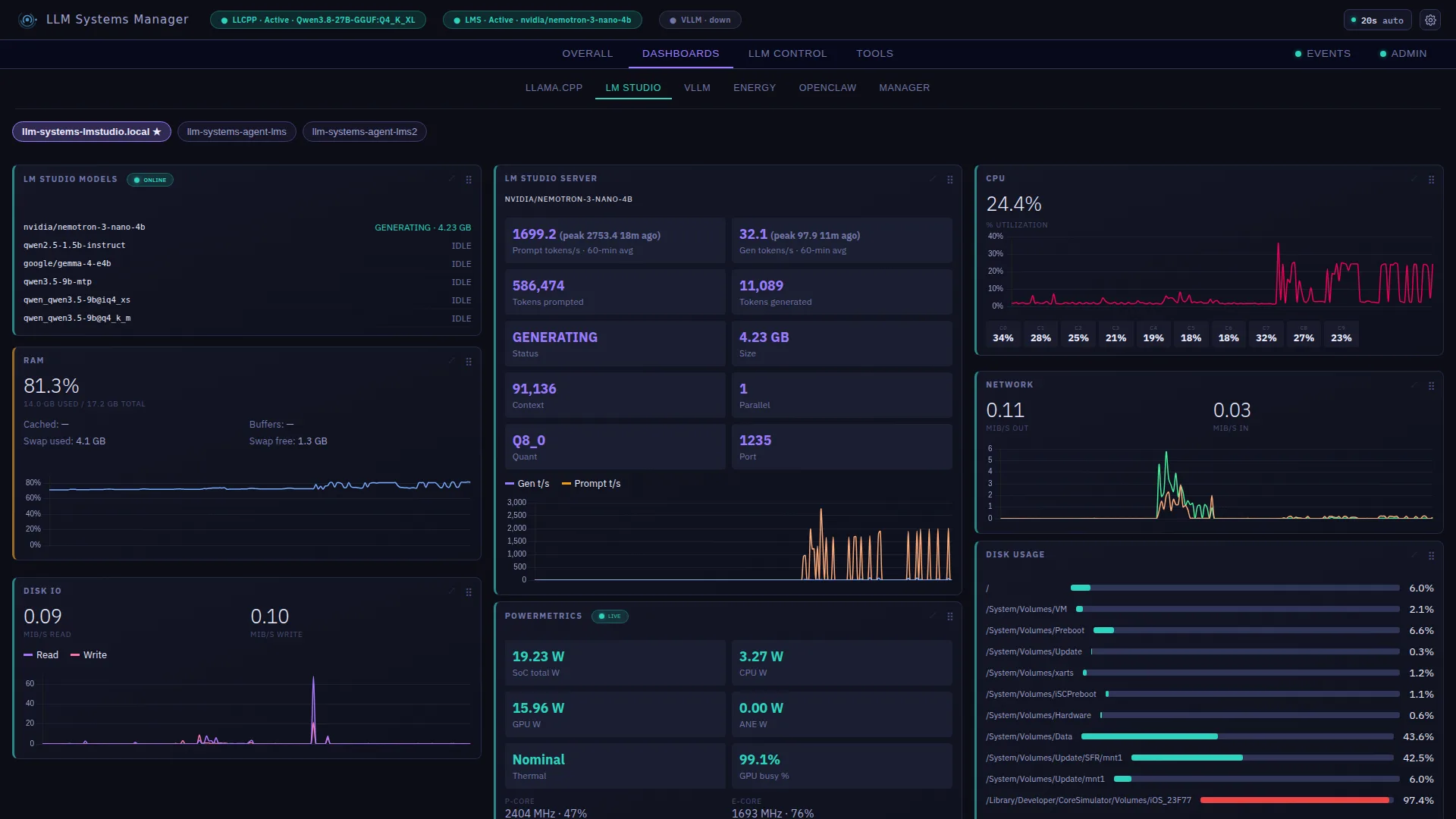1456x819 pixels.
Task: Click the C7 32% core tile
Action: 1266,333
